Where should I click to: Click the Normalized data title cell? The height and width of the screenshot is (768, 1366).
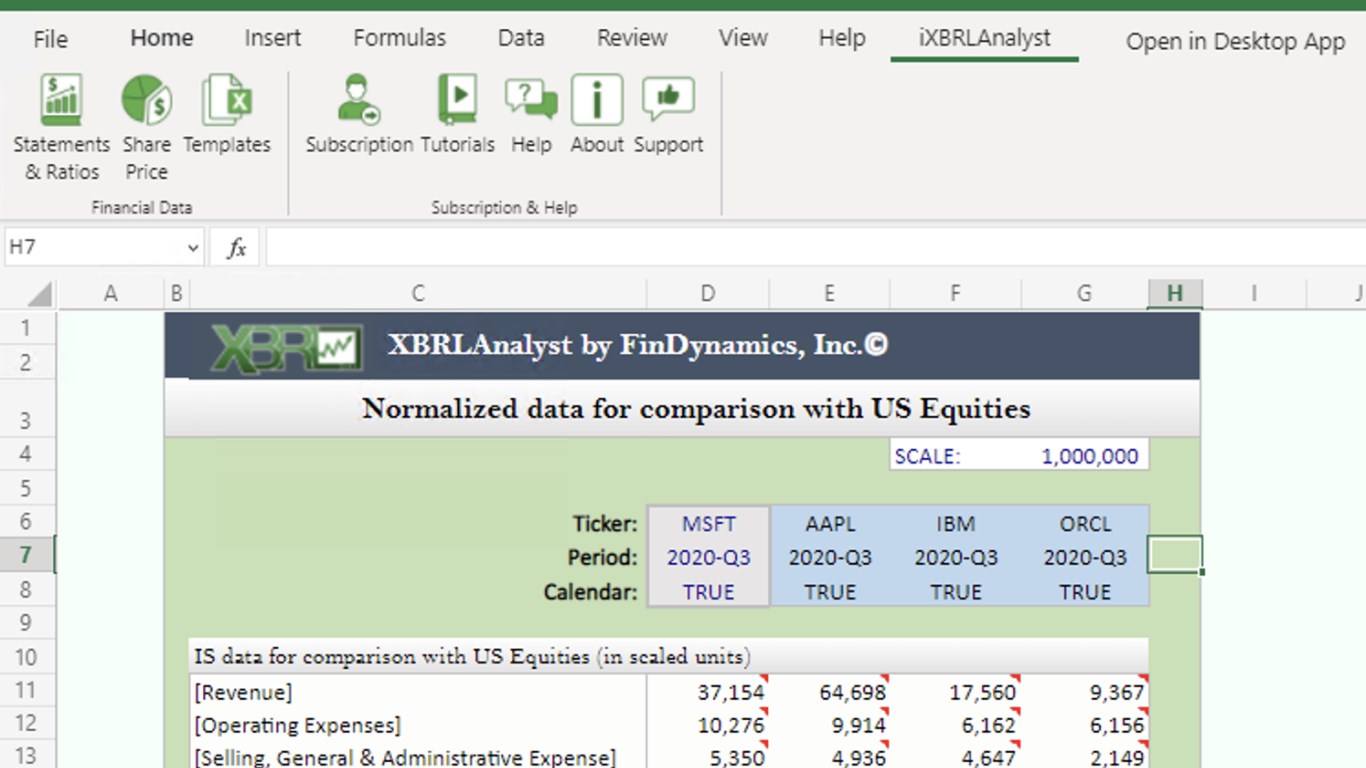click(682, 408)
